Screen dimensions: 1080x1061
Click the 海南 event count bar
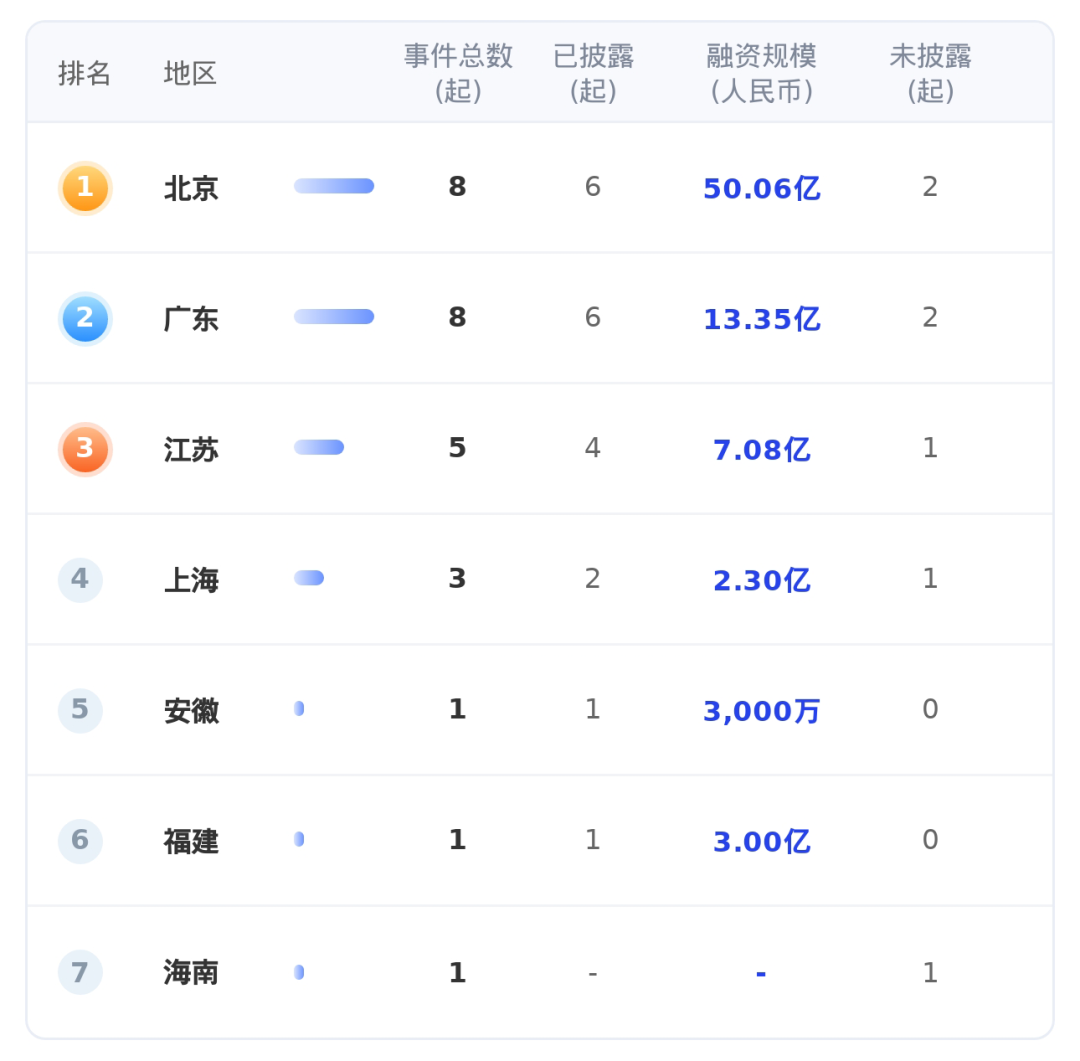point(299,972)
